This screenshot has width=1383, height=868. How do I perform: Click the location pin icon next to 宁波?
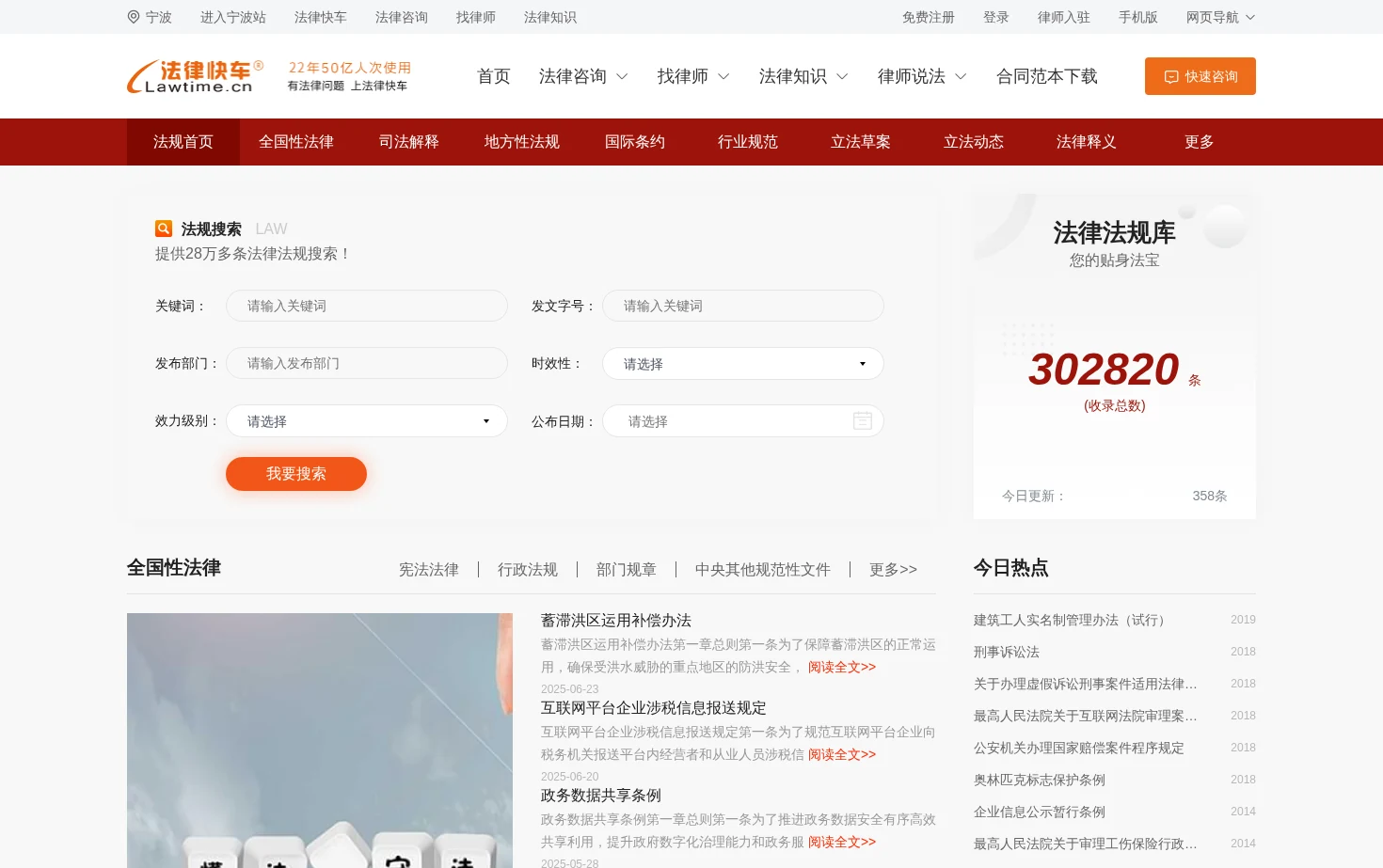(x=134, y=17)
